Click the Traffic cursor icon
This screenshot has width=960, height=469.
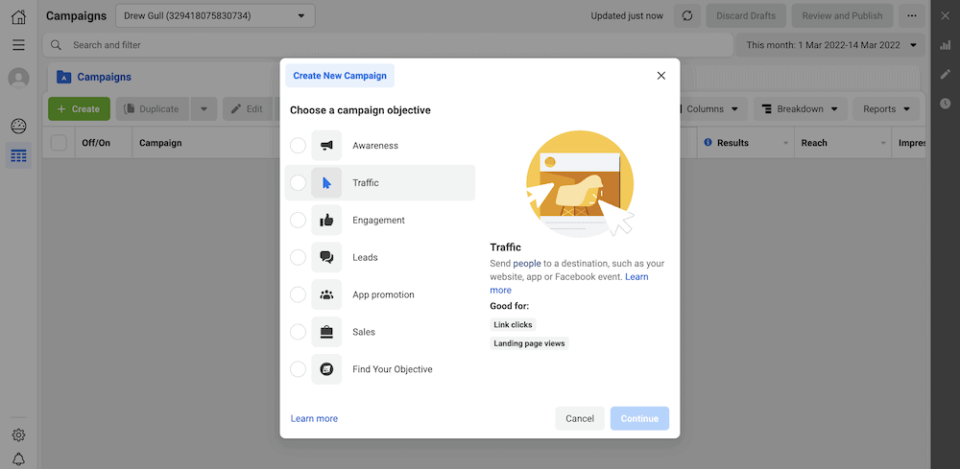click(x=326, y=182)
